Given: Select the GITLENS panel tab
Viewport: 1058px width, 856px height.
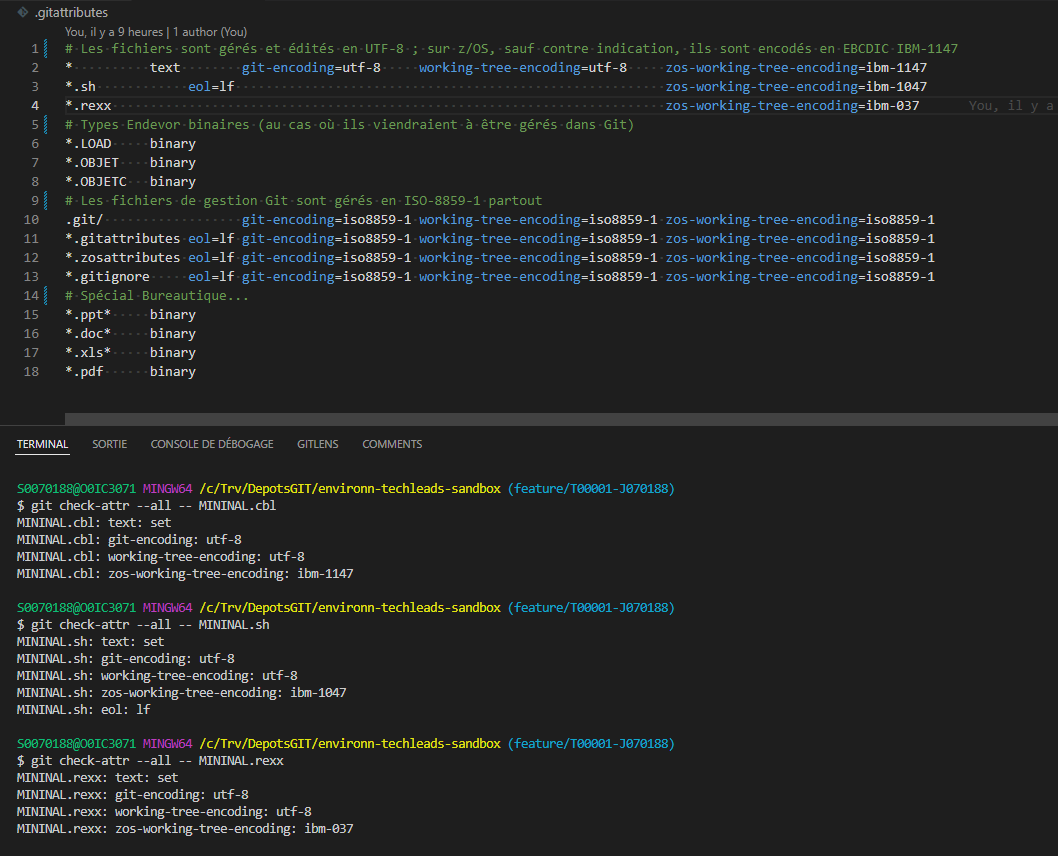Looking at the screenshot, I should pos(318,444).
